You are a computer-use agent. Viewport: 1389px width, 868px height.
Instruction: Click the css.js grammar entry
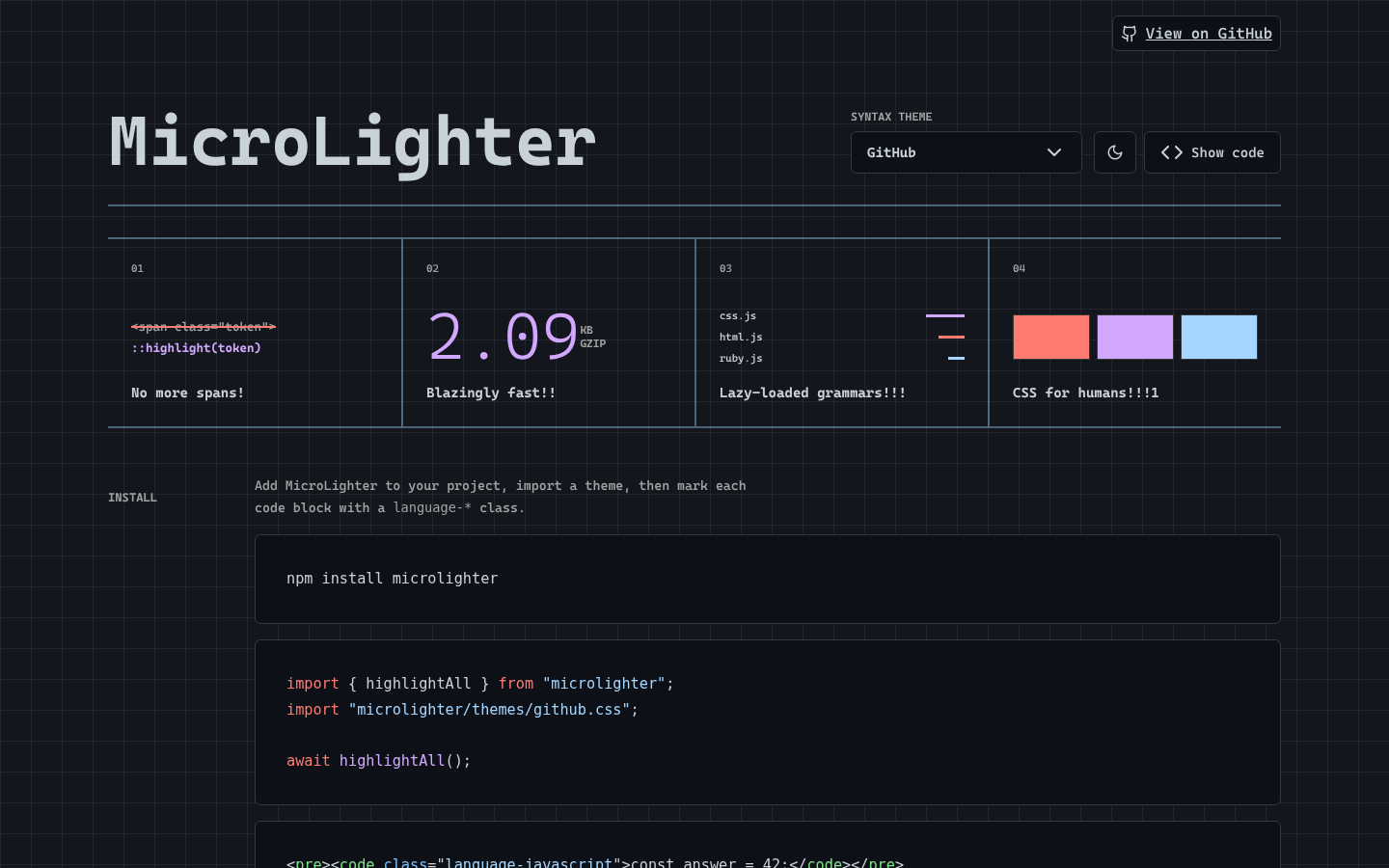point(738,316)
